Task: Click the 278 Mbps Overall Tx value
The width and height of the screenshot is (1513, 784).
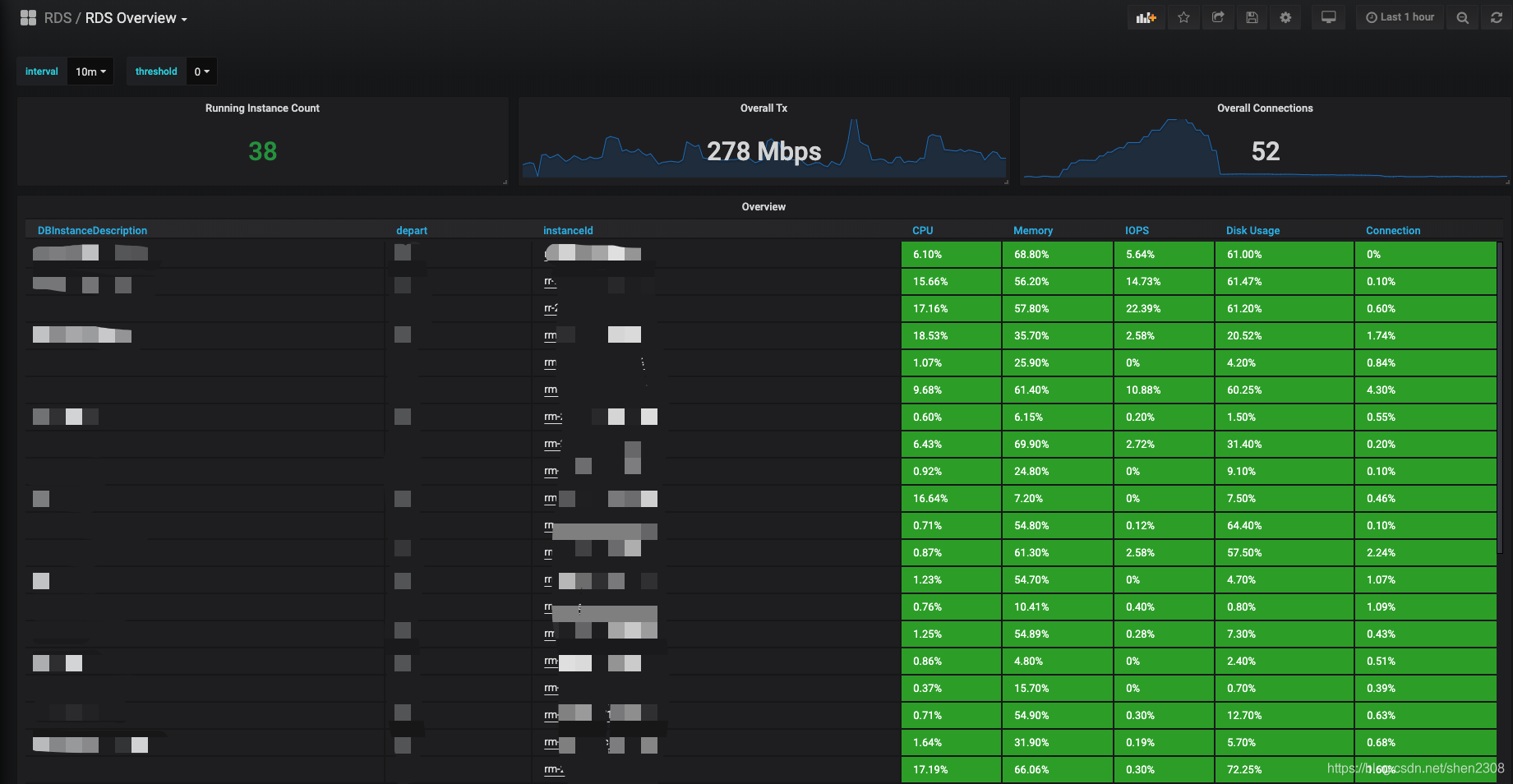Action: pos(763,151)
